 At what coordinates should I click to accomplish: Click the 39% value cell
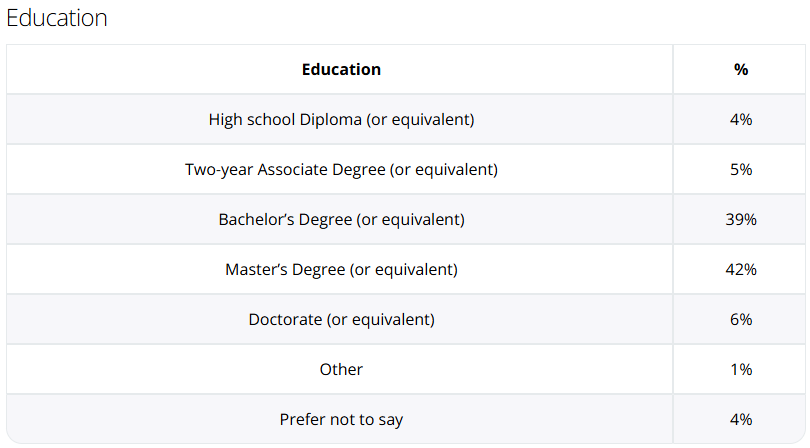click(x=741, y=220)
